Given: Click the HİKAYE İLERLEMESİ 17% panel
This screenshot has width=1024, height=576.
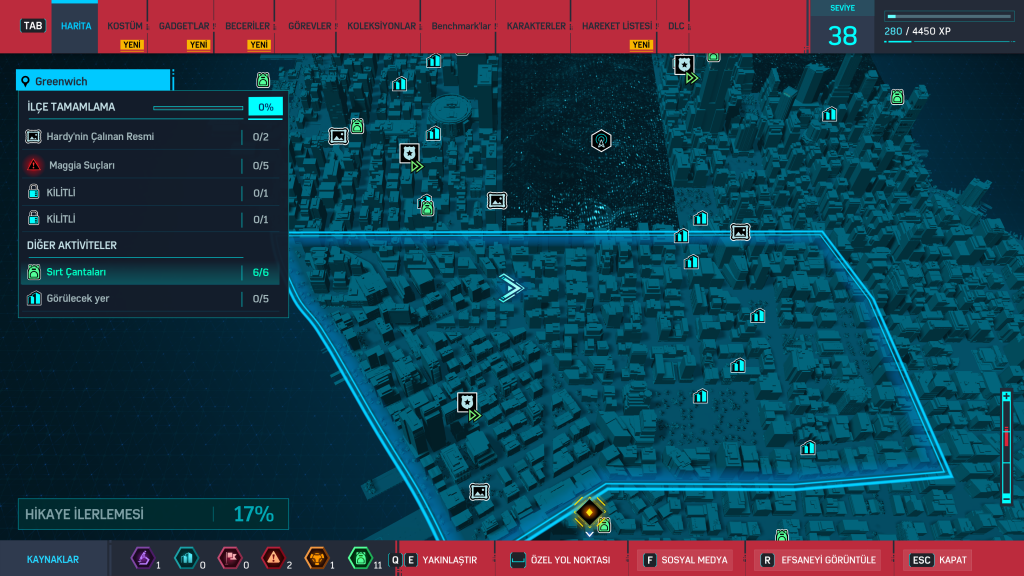Looking at the screenshot, I should tap(153, 514).
